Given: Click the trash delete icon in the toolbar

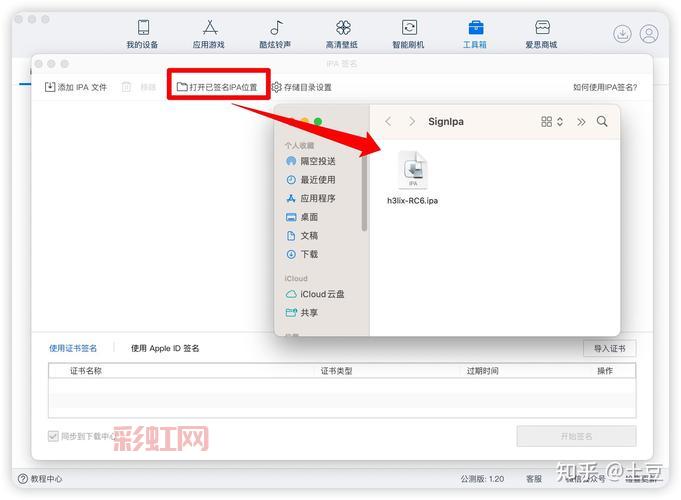Looking at the screenshot, I should (126, 87).
